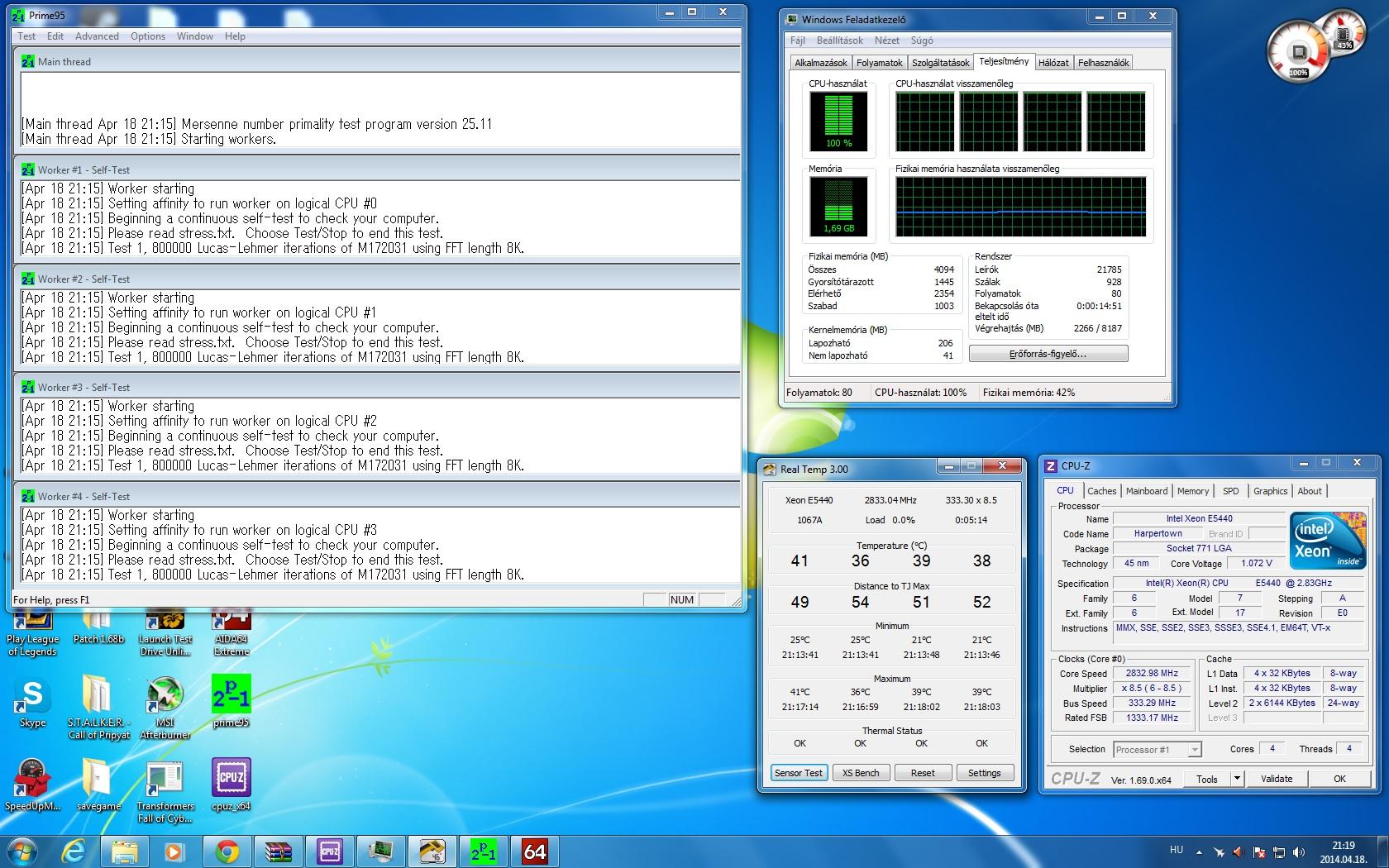Open the Window menu in Prime95

coord(195,36)
